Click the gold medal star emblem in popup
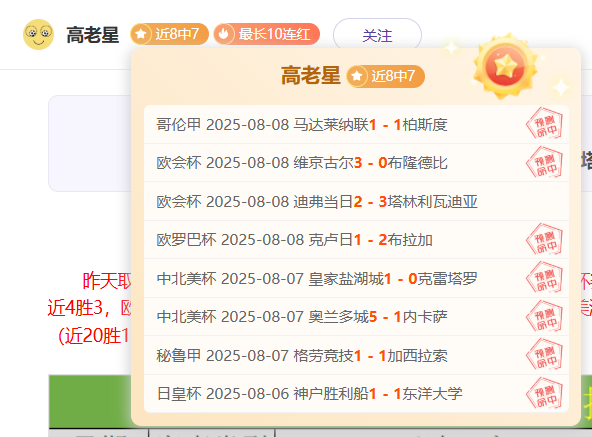 click(x=505, y=66)
